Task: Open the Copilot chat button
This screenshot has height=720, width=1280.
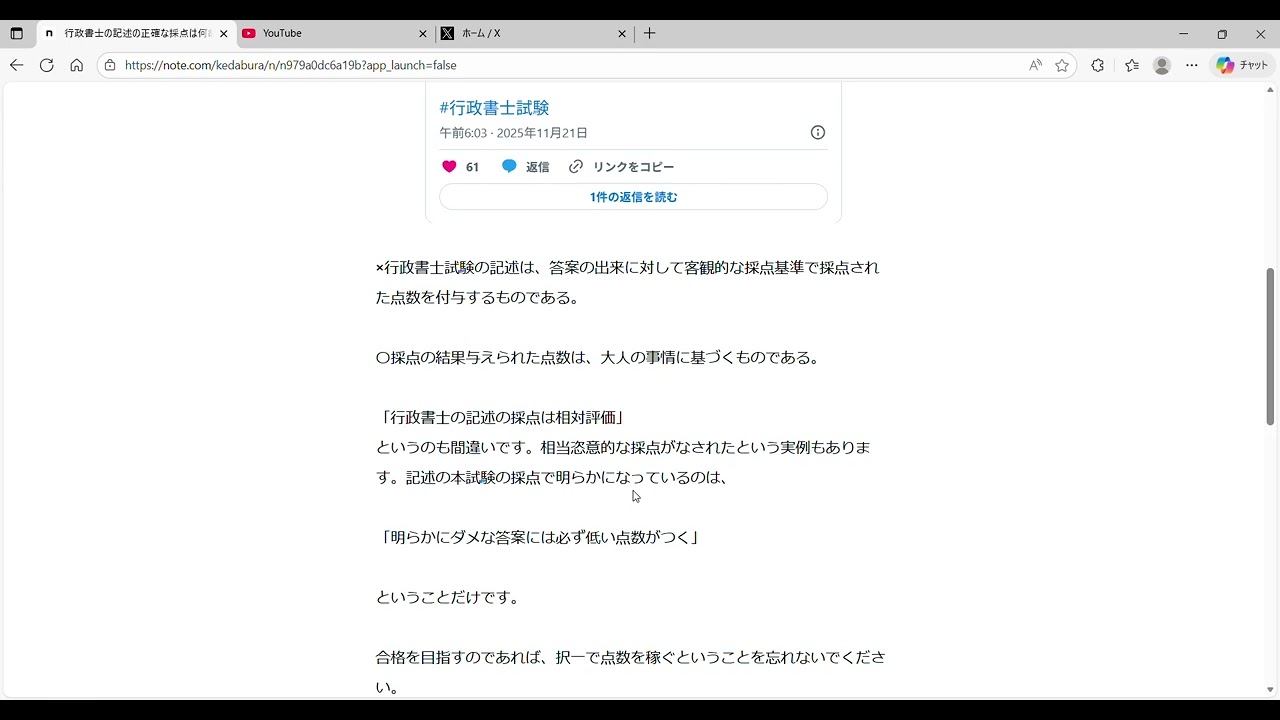Action: coord(1241,65)
